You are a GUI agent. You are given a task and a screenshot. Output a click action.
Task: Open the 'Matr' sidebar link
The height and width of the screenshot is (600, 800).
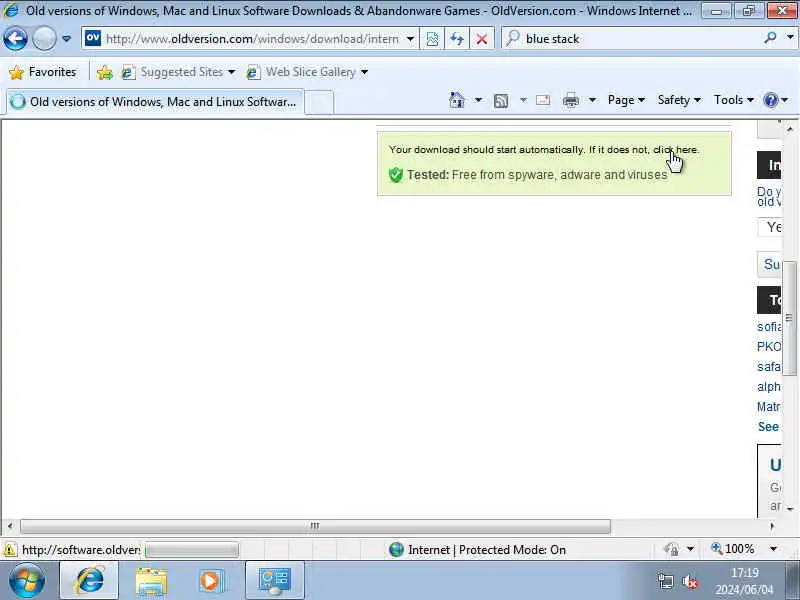pos(769,407)
